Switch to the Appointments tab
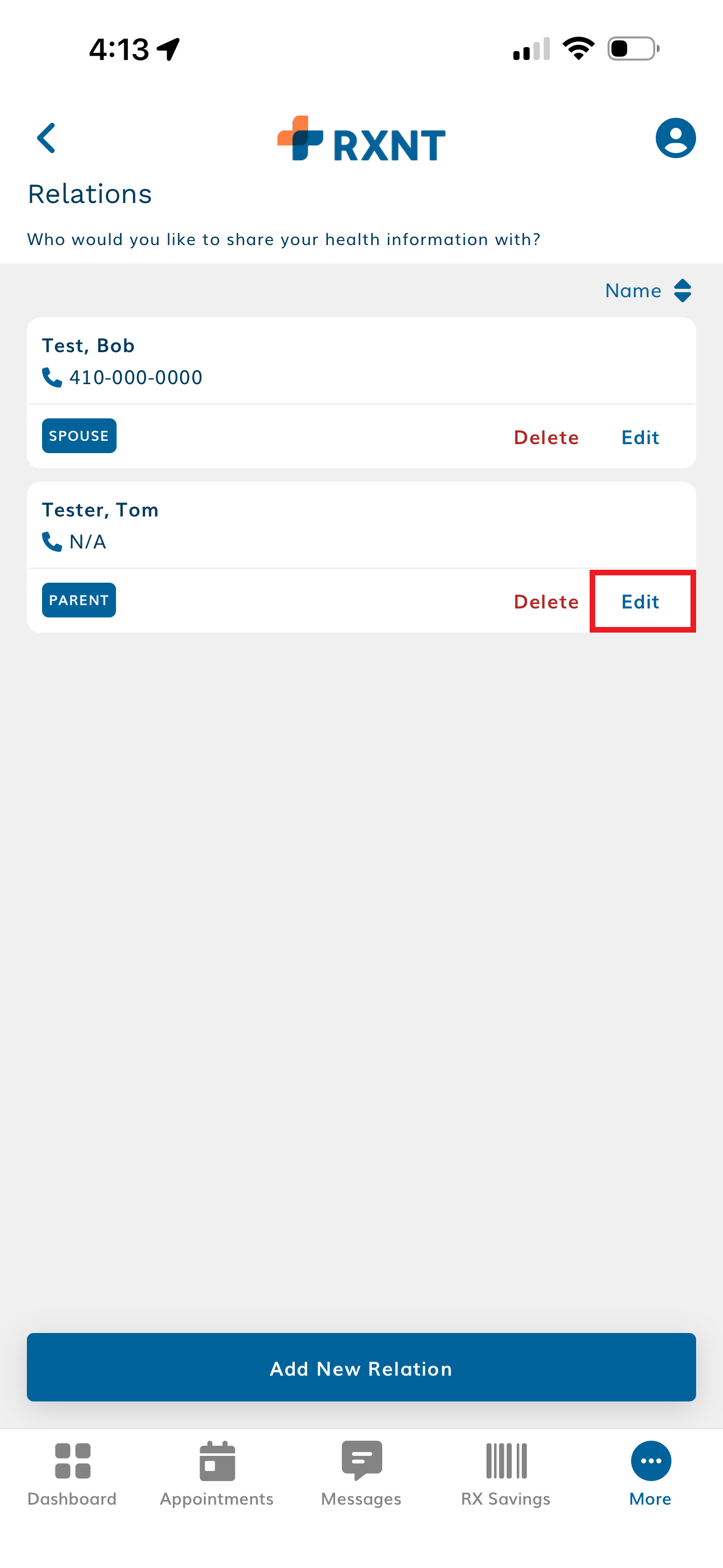Viewport: 723px width, 1568px height. tap(217, 1472)
